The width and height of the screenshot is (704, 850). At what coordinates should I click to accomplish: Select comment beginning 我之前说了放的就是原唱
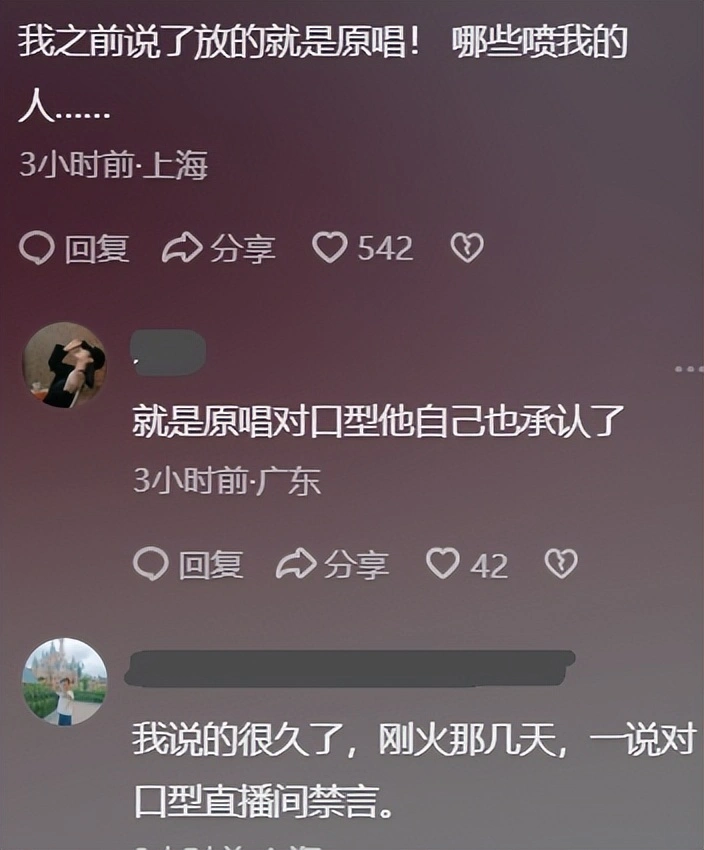323,74
